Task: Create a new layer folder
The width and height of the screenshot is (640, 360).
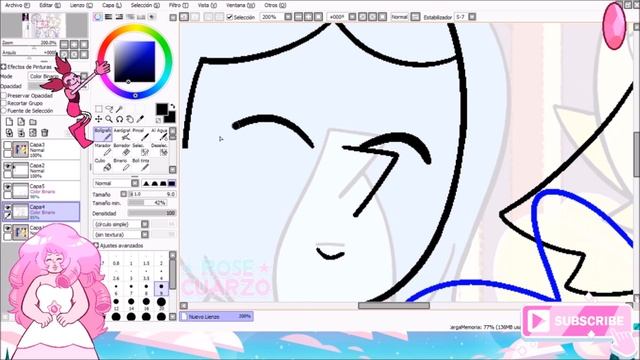Action: click(x=33, y=122)
